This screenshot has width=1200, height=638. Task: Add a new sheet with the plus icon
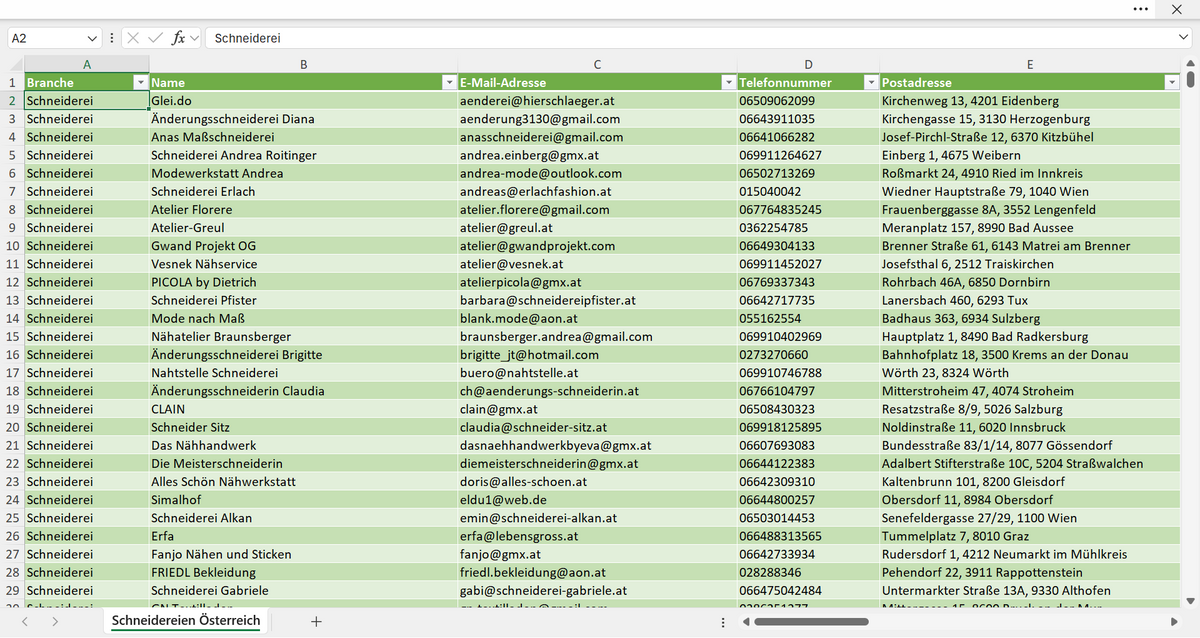click(x=316, y=621)
